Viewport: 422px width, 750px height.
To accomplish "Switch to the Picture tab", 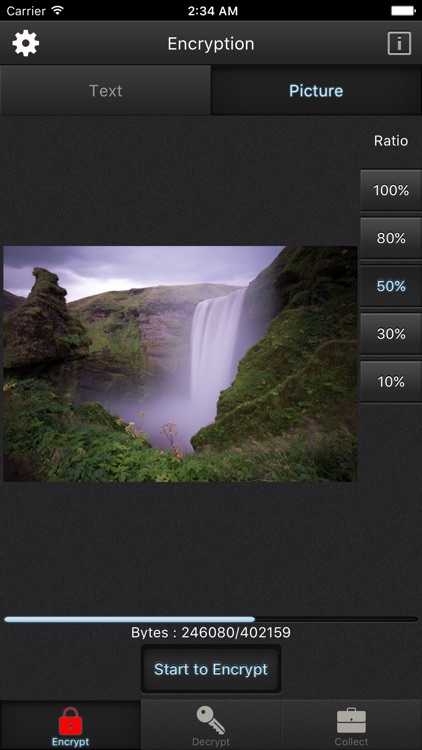I will coord(316,90).
